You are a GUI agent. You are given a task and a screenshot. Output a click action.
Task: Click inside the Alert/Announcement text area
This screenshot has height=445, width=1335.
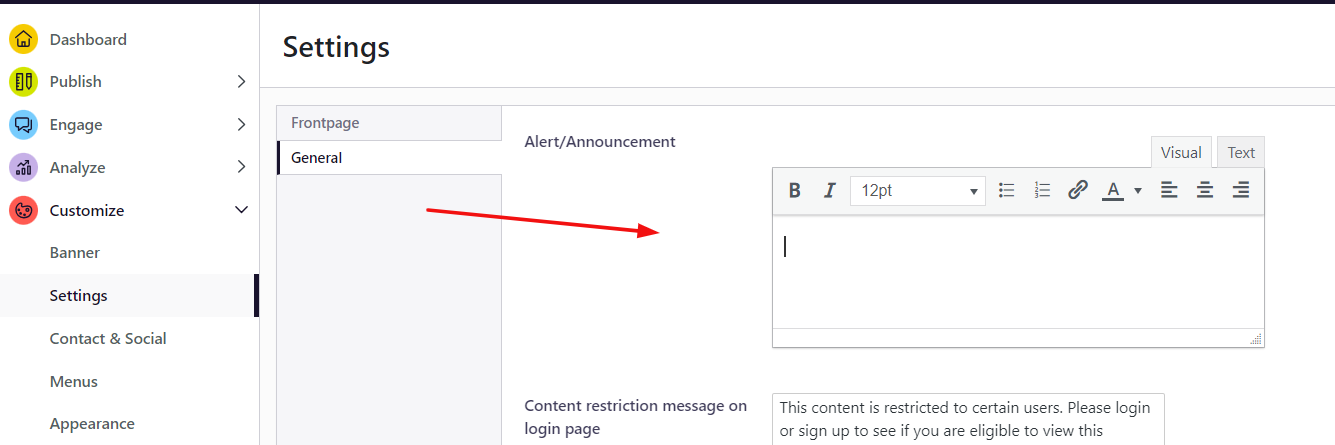click(x=1018, y=272)
